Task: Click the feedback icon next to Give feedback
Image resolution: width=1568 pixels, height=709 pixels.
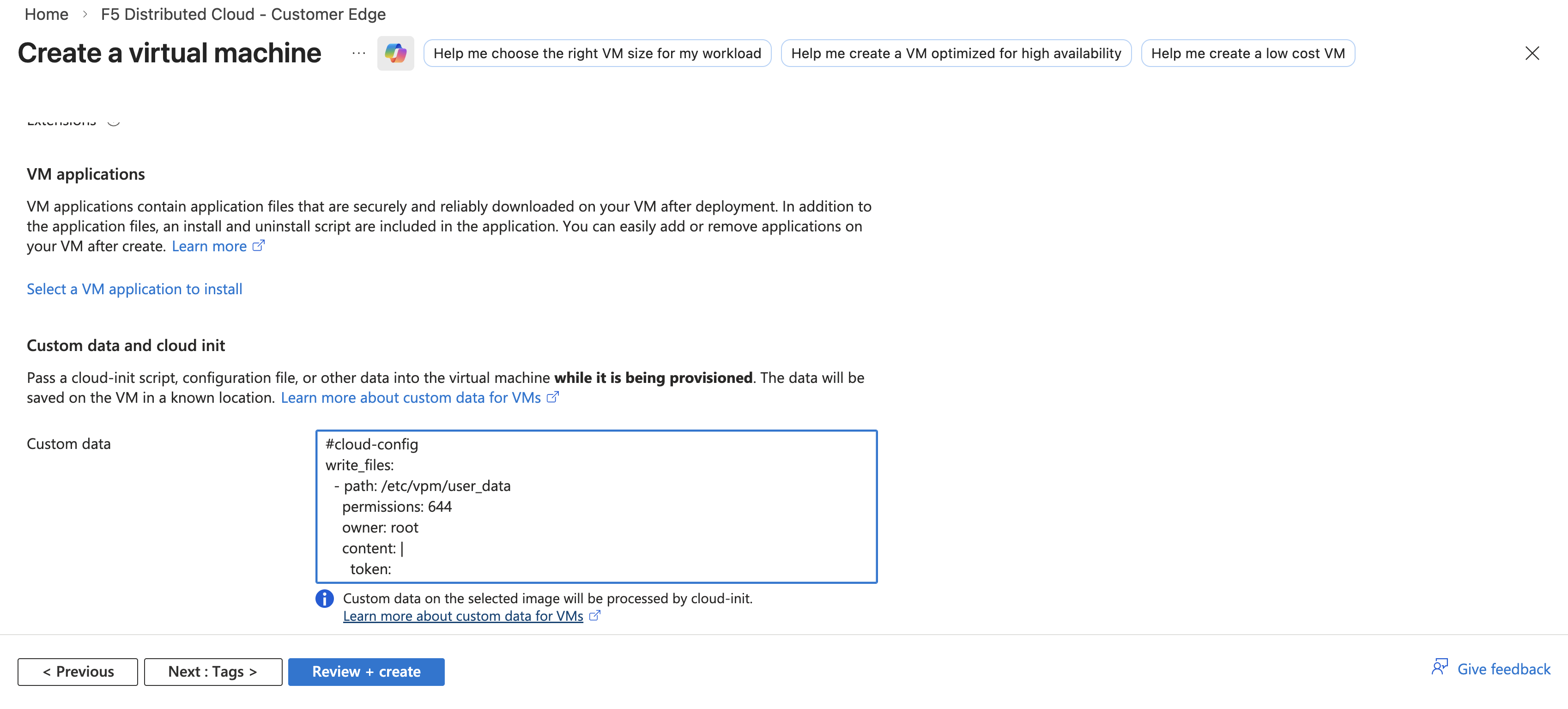Action: 1440,667
